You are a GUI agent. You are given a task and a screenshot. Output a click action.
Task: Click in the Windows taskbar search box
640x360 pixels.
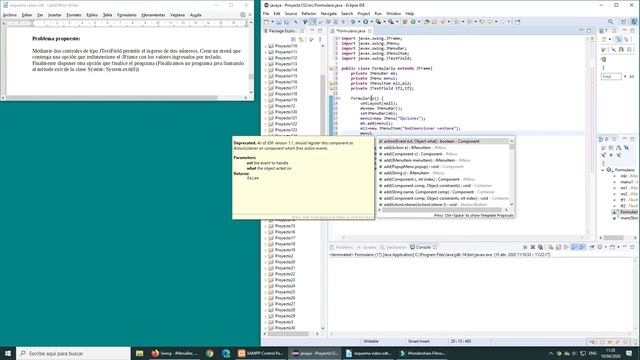coord(73,353)
